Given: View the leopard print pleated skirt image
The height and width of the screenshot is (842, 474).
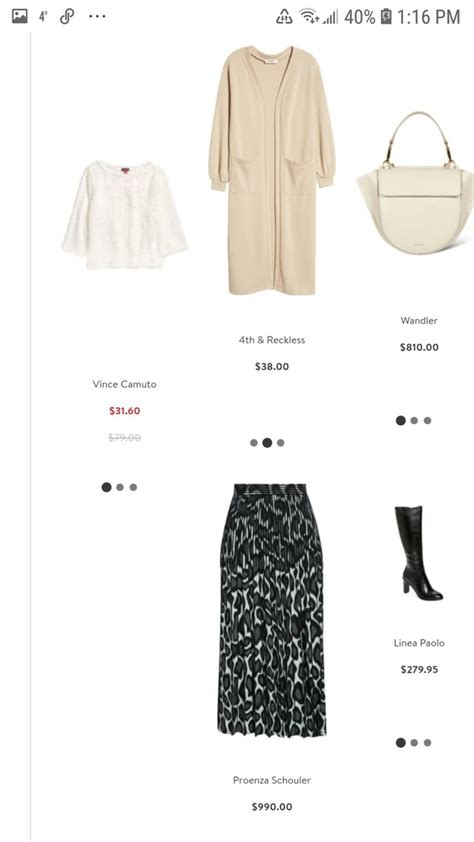Looking at the screenshot, I should click(272, 610).
